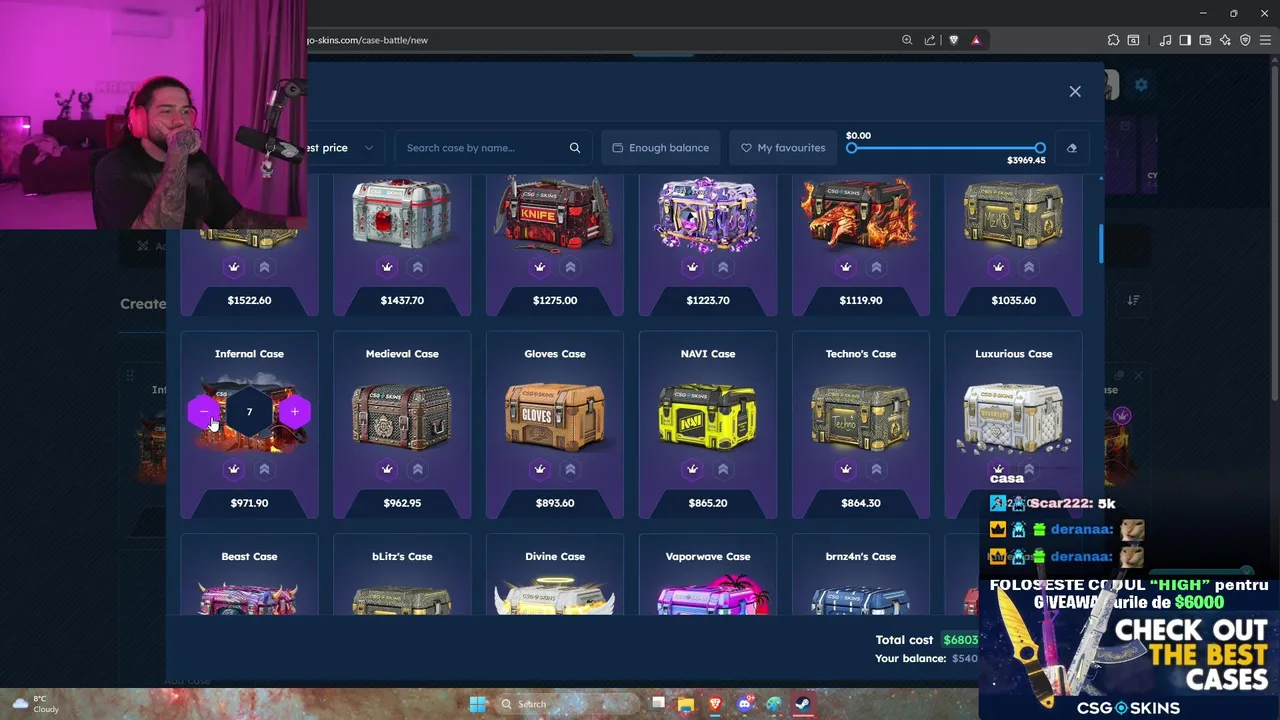
Task: Select the Medieval Case image
Action: [x=402, y=415]
